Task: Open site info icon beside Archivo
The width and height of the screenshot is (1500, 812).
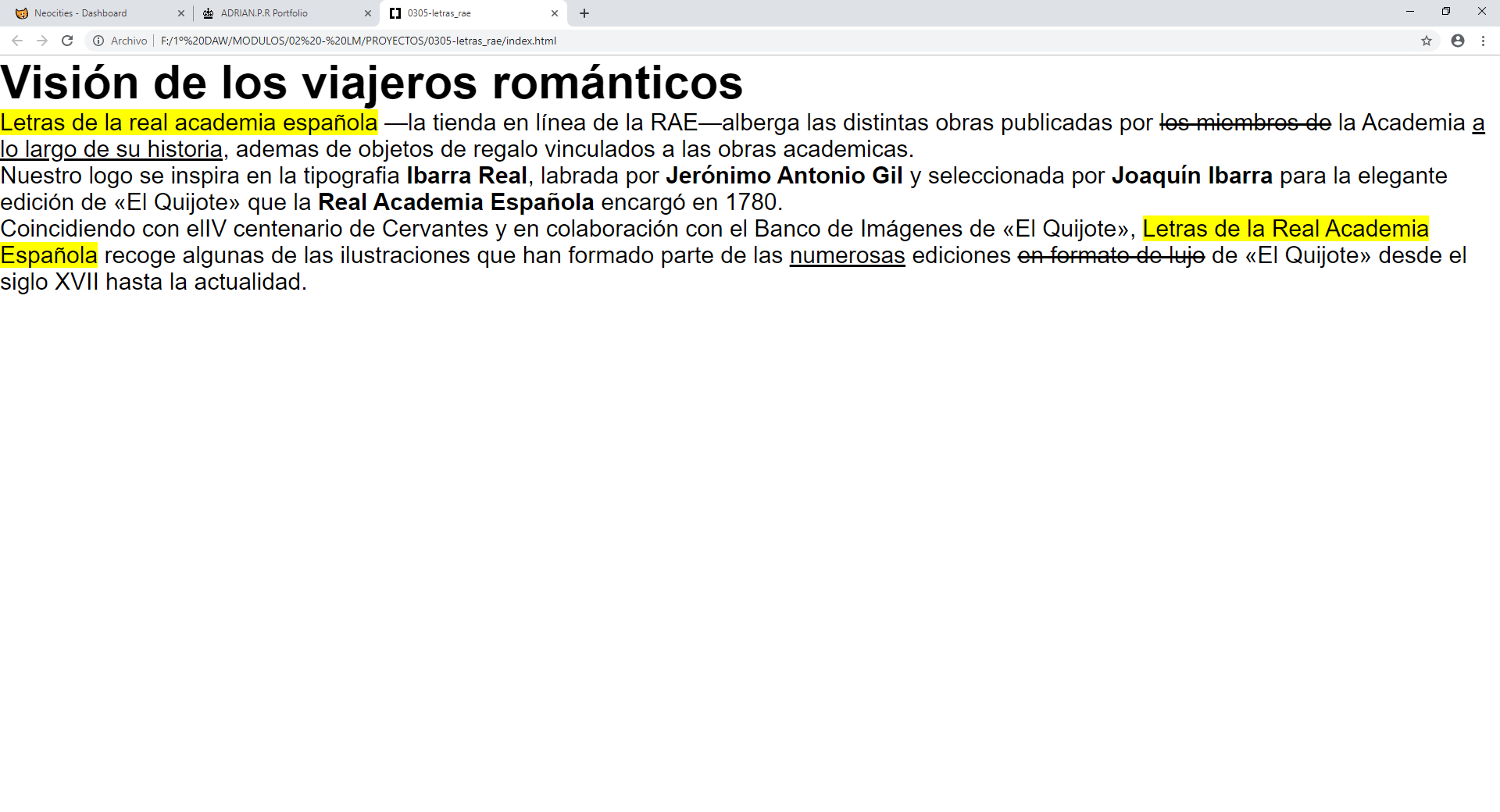Action: pyautogui.click(x=98, y=41)
